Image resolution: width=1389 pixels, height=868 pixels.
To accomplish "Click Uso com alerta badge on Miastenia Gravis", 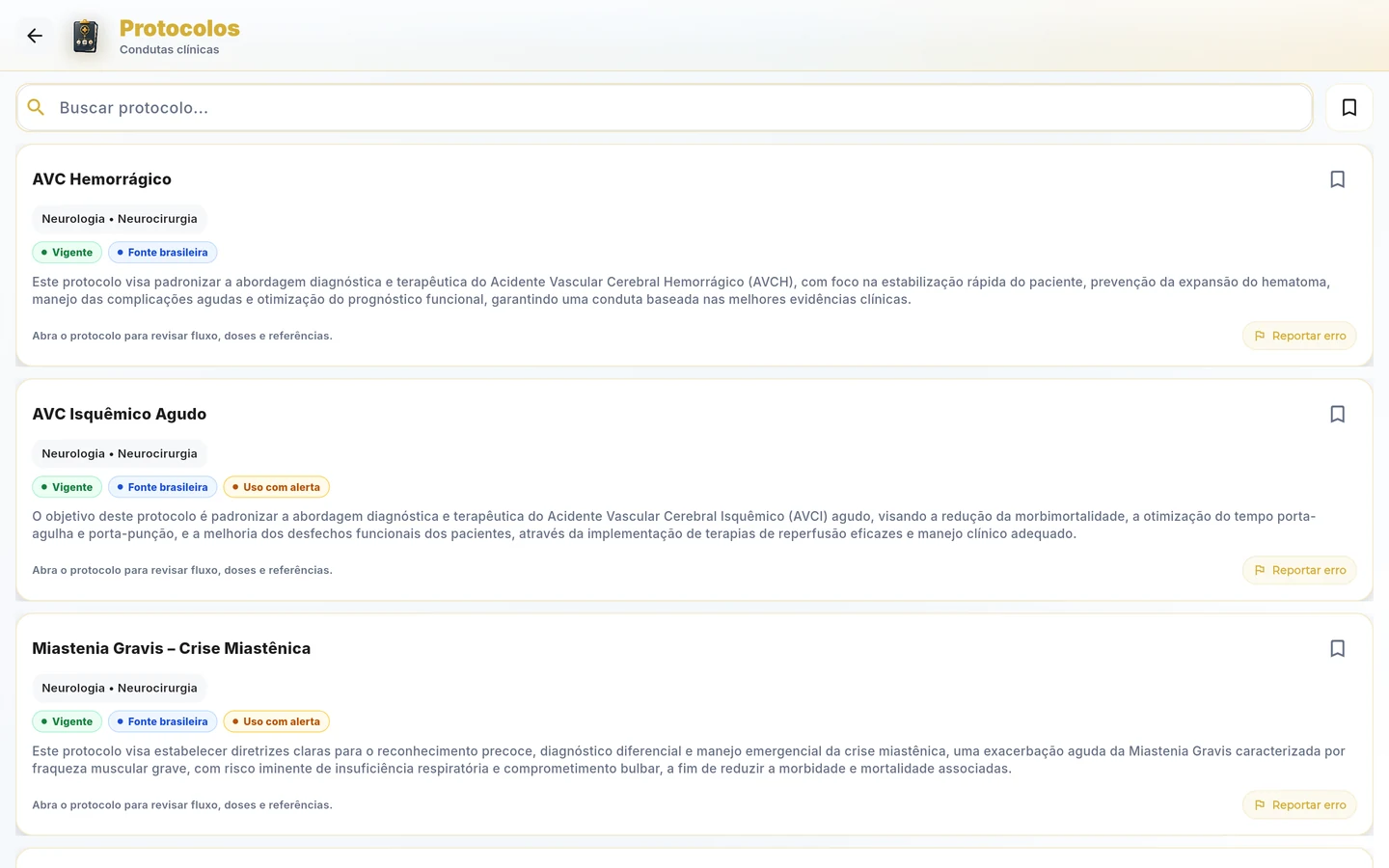I will (x=277, y=721).
